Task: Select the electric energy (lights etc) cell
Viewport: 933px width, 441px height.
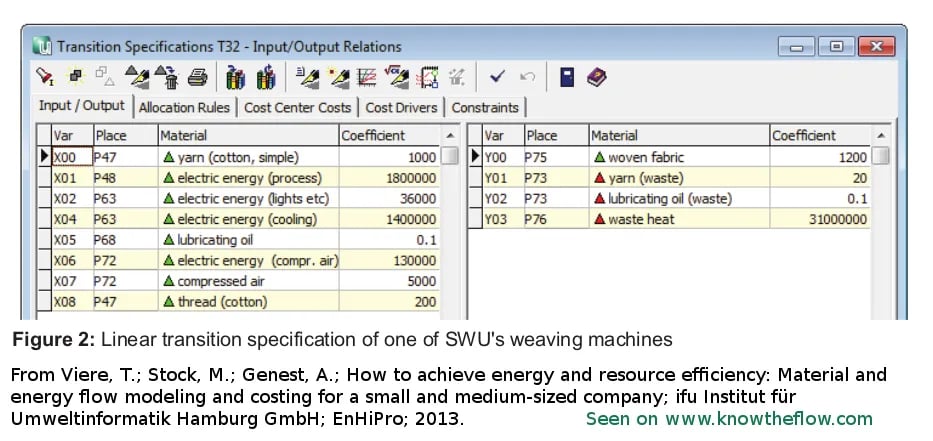Action: point(249,198)
